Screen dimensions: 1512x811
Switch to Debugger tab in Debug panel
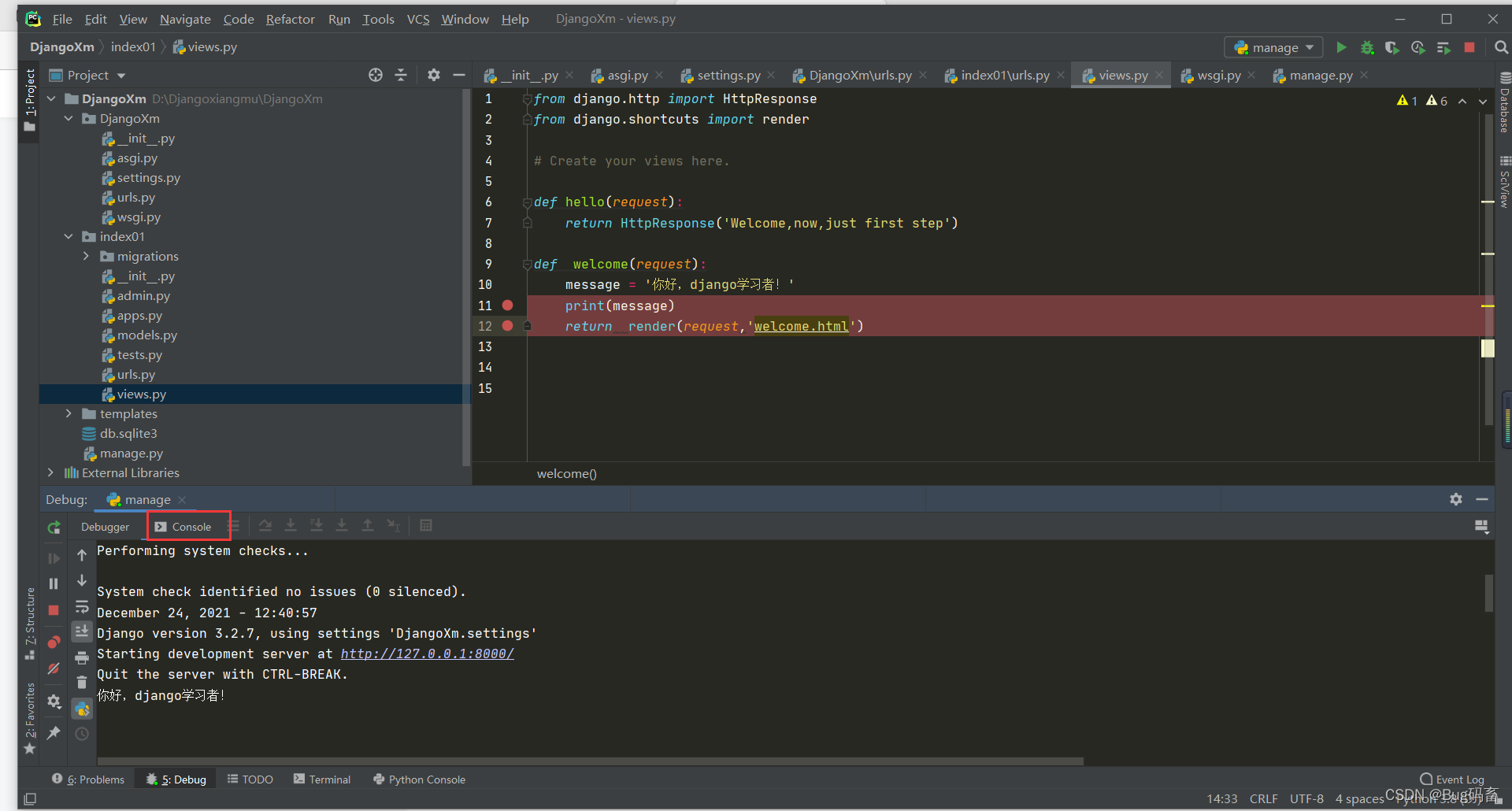(105, 527)
